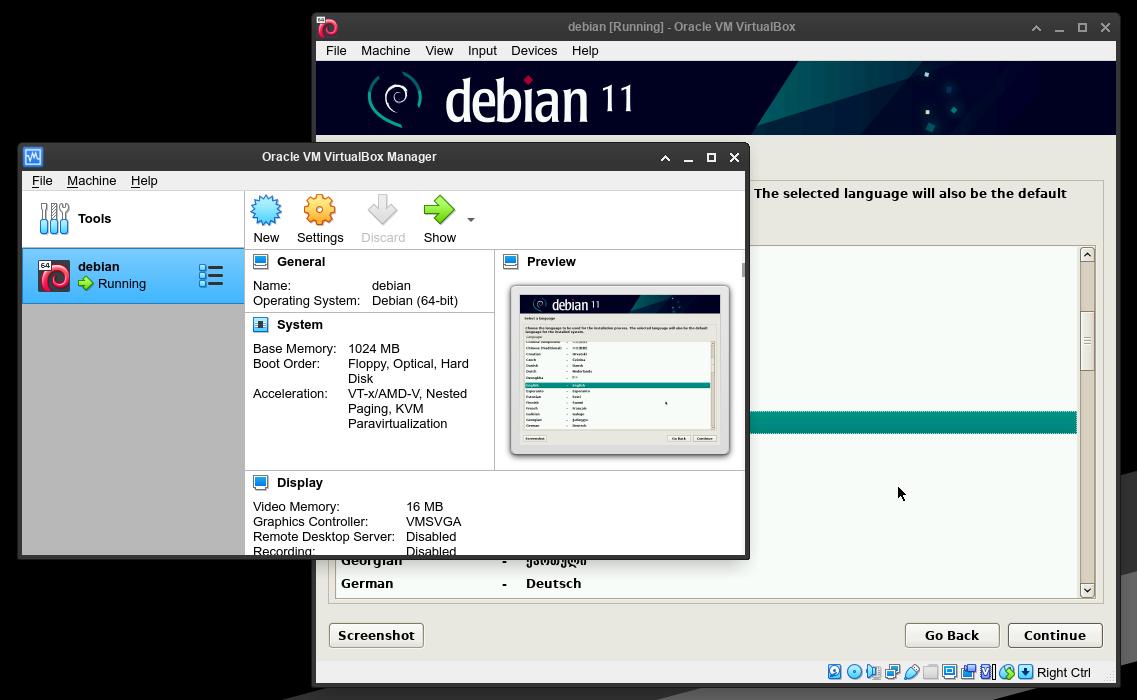Open Help menu in VirtualBox Manager
The image size is (1137, 700).
pyautogui.click(x=144, y=181)
